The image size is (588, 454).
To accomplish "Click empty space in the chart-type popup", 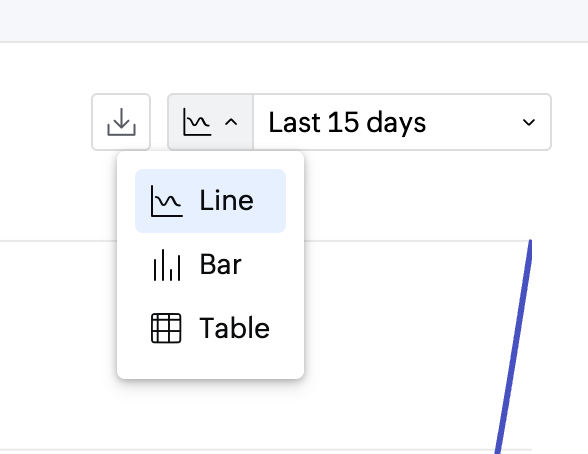I will tap(210, 368).
